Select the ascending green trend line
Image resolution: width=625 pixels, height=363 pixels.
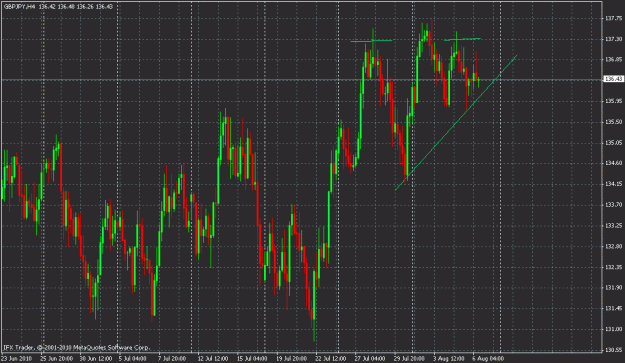456,123
